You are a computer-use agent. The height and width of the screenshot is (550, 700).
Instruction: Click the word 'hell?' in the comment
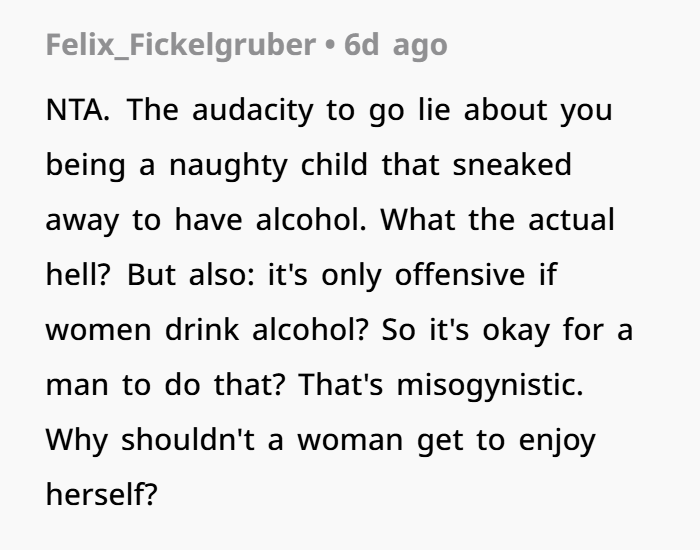tap(78, 274)
